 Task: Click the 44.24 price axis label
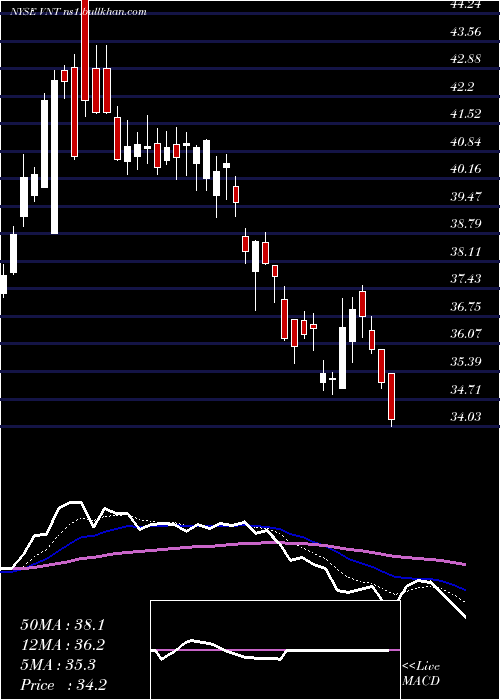pos(467,4)
